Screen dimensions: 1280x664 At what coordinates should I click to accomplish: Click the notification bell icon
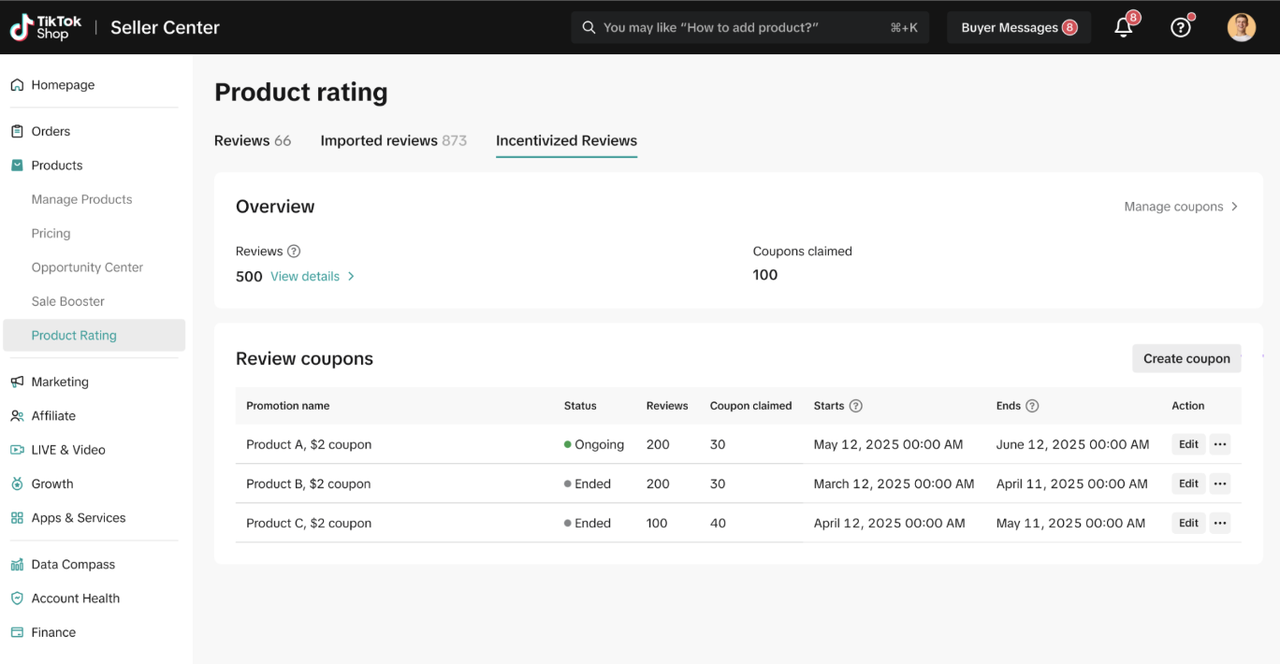pyautogui.click(x=1123, y=28)
